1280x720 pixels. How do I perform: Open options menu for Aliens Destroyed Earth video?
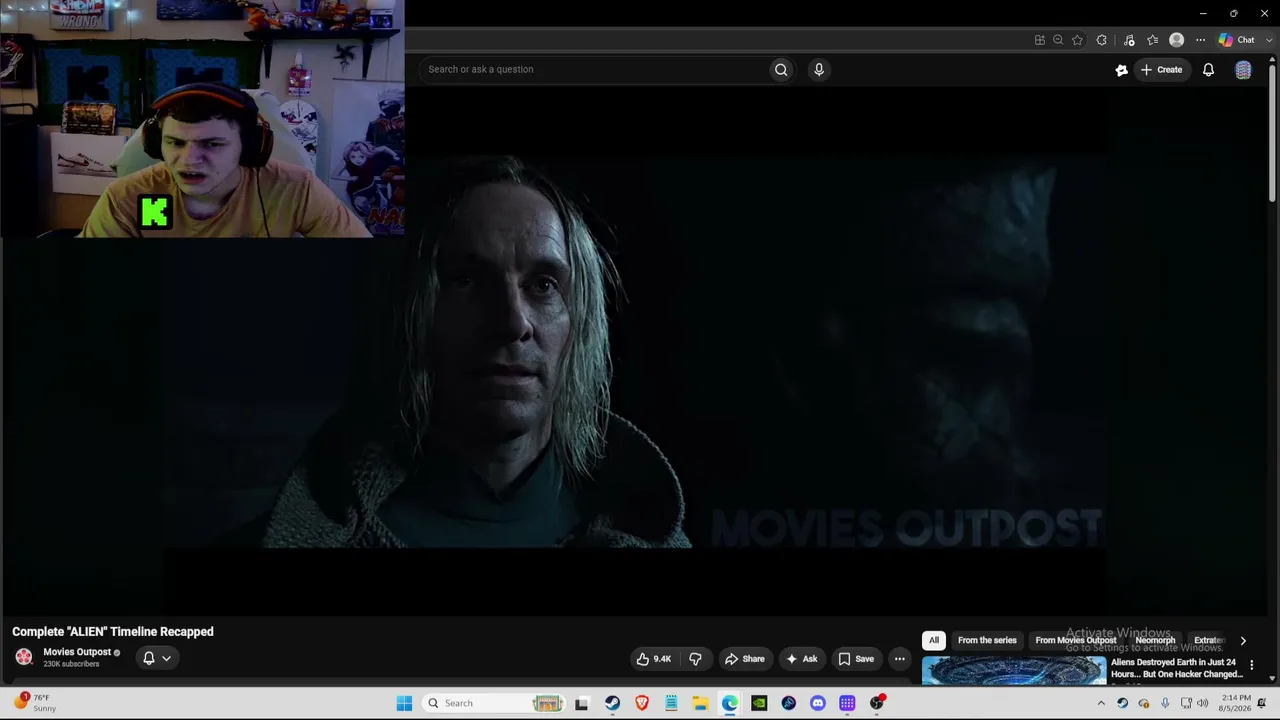(x=1251, y=665)
